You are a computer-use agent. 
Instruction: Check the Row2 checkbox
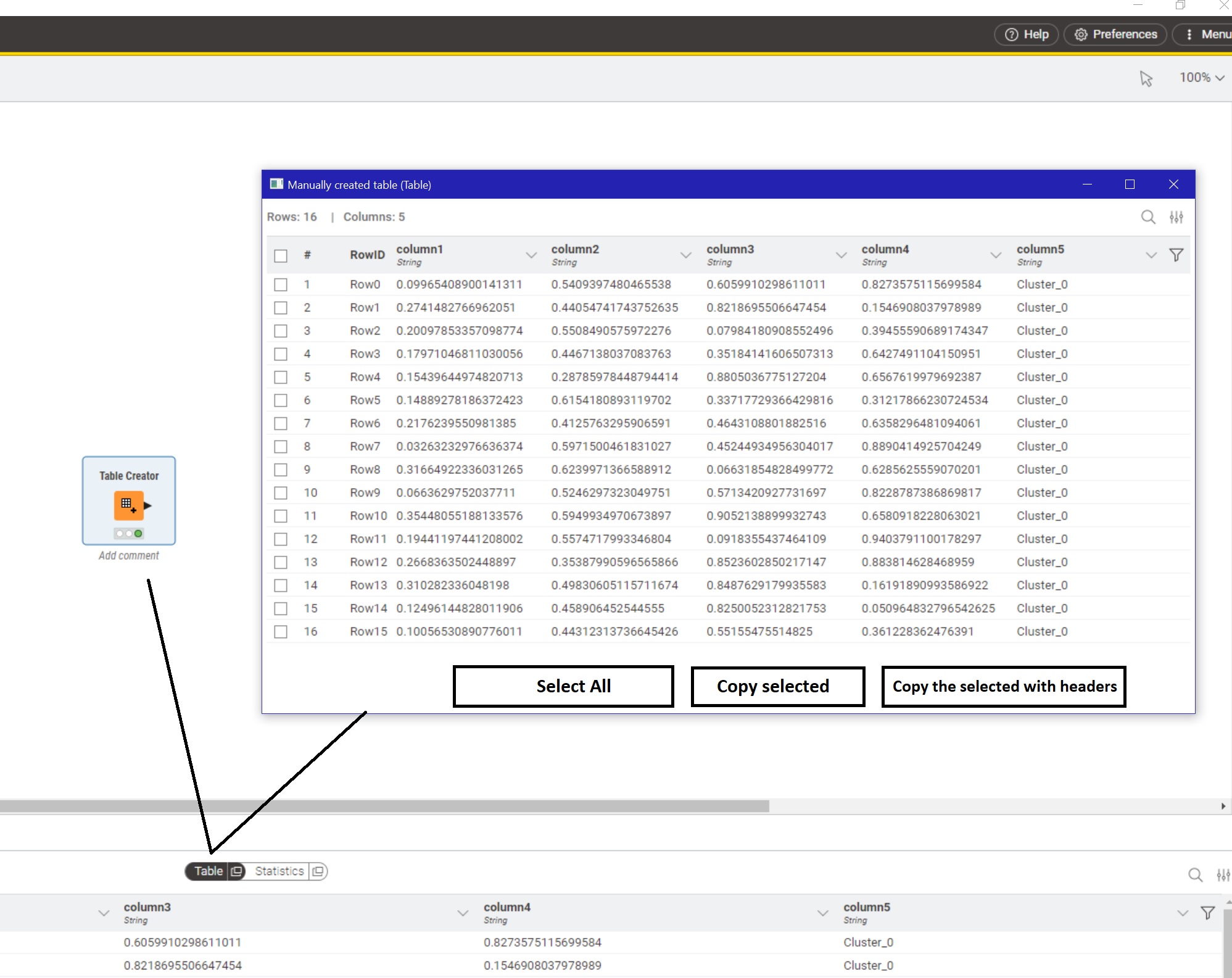click(x=281, y=331)
